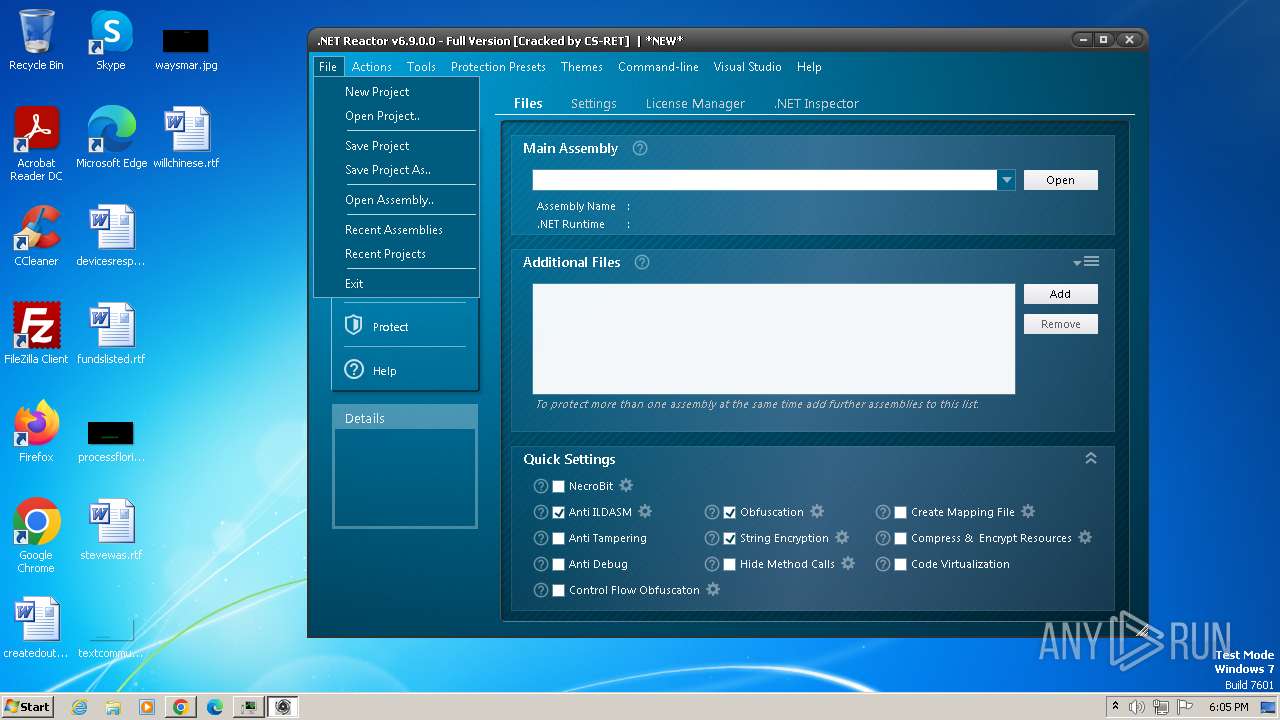The height and width of the screenshot is (720, 1280).
Task: Open Create Mapping File gear settings
Action: 1028,512
